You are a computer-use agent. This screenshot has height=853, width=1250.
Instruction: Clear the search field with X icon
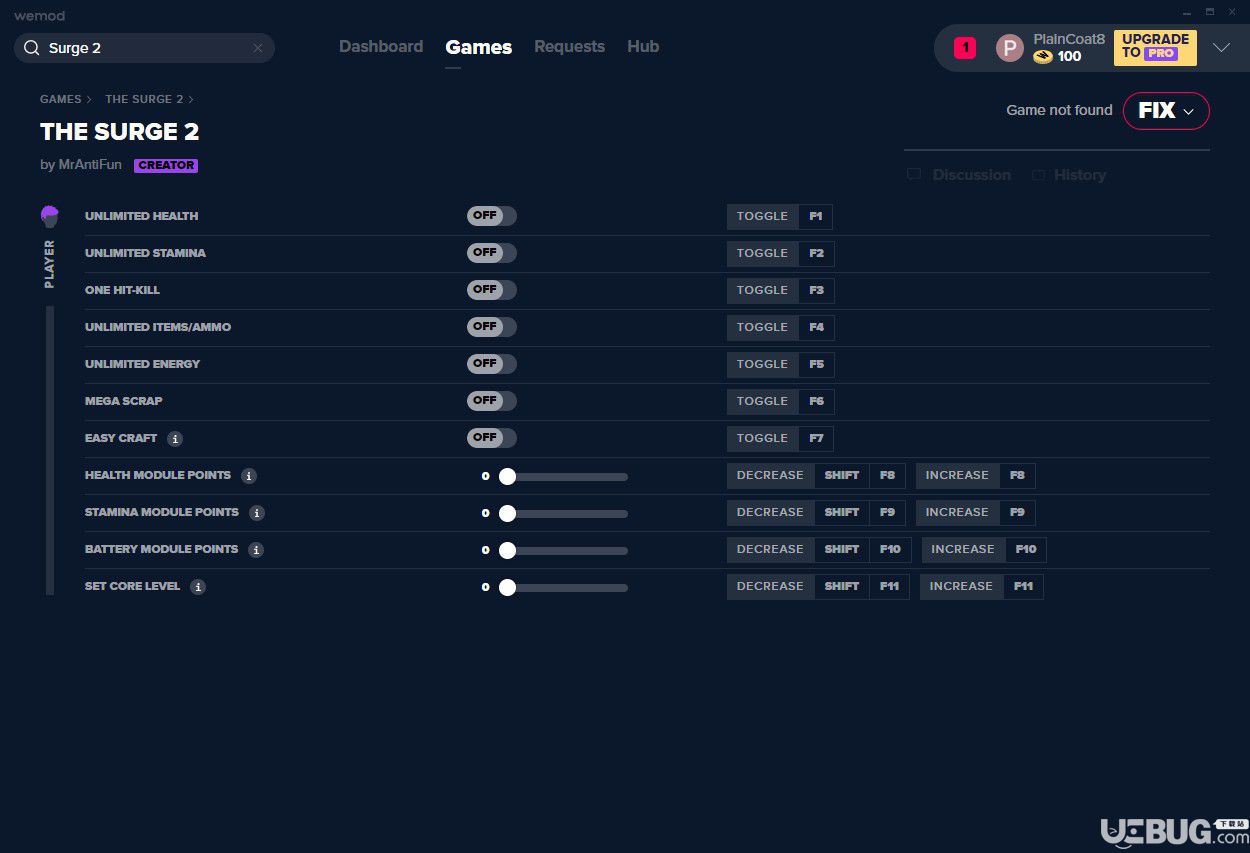pyautogui.click(x=258, y=48)
